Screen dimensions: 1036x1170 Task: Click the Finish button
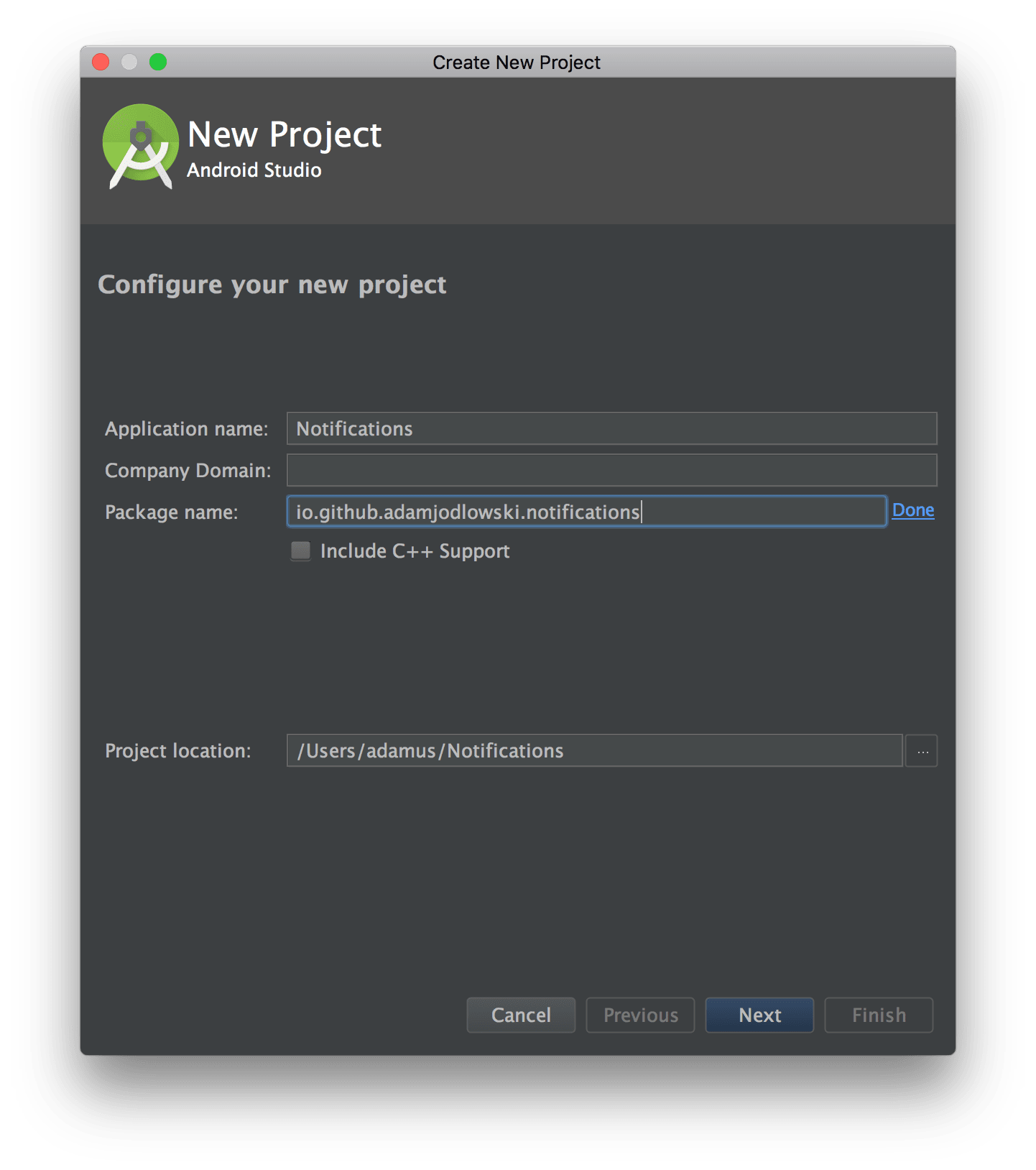(x=879, y=1015)
